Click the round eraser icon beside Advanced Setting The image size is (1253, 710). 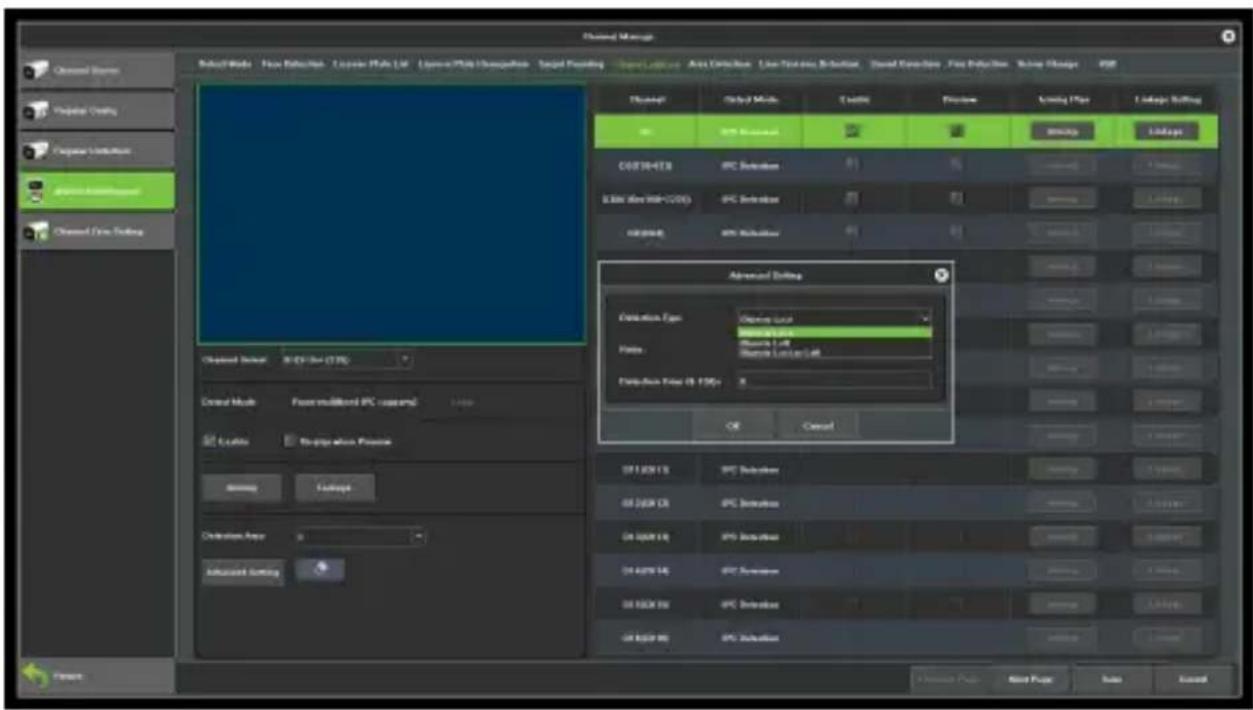(322, 569)
